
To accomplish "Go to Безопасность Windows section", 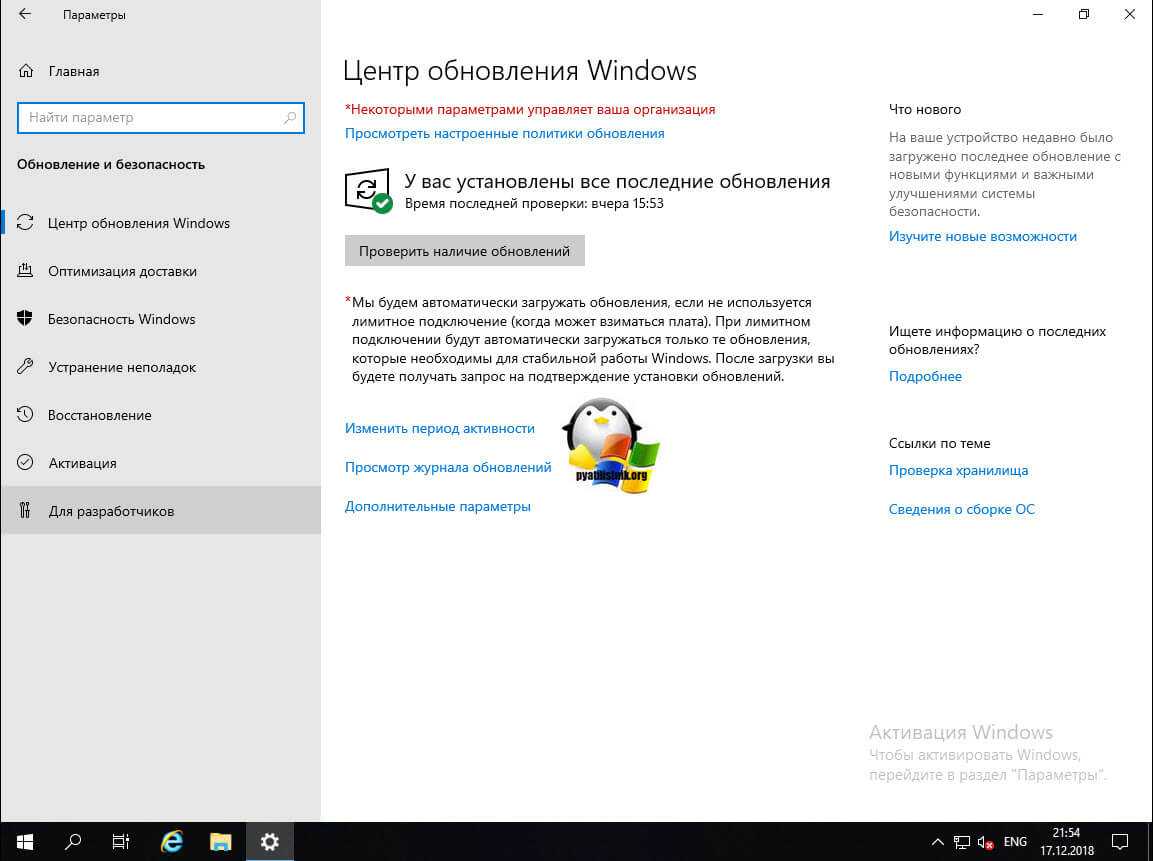I will point(121,319).
